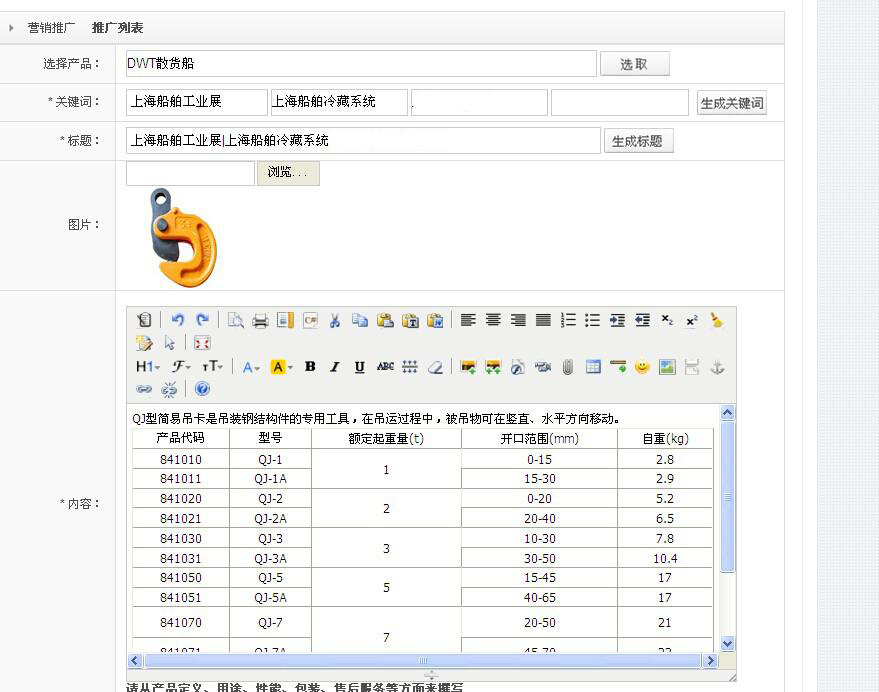Pick a highlight color from the yellow swatch
This screenshot has height=692, width=879.
click(x=278, y=367)
